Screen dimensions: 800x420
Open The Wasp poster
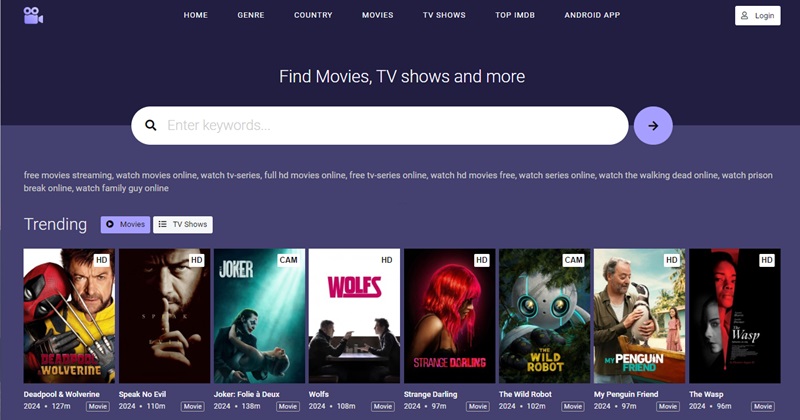click(735, 316)
